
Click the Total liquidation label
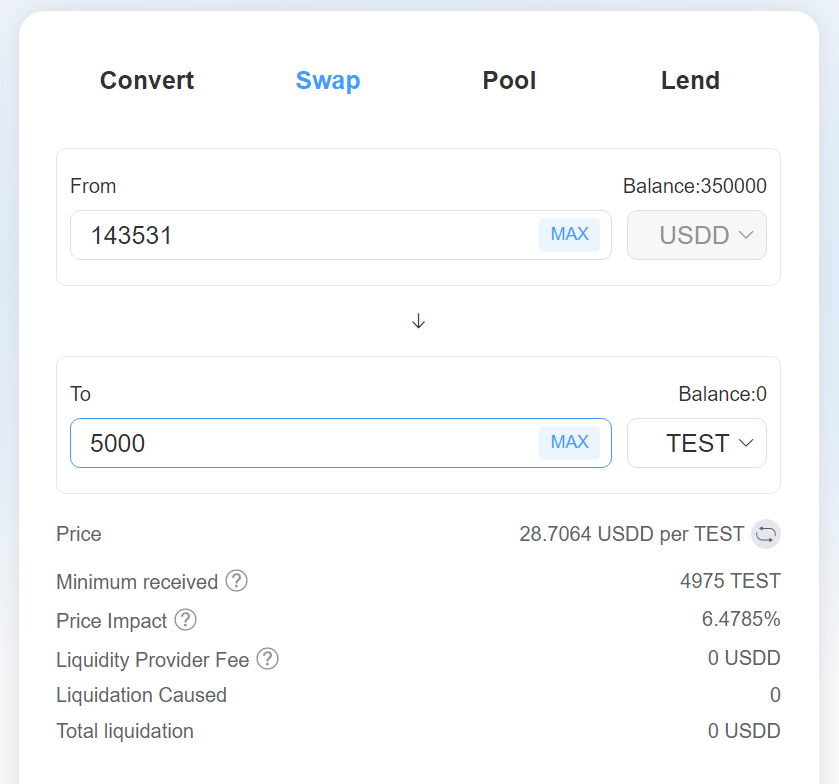[x=125, y=731]
